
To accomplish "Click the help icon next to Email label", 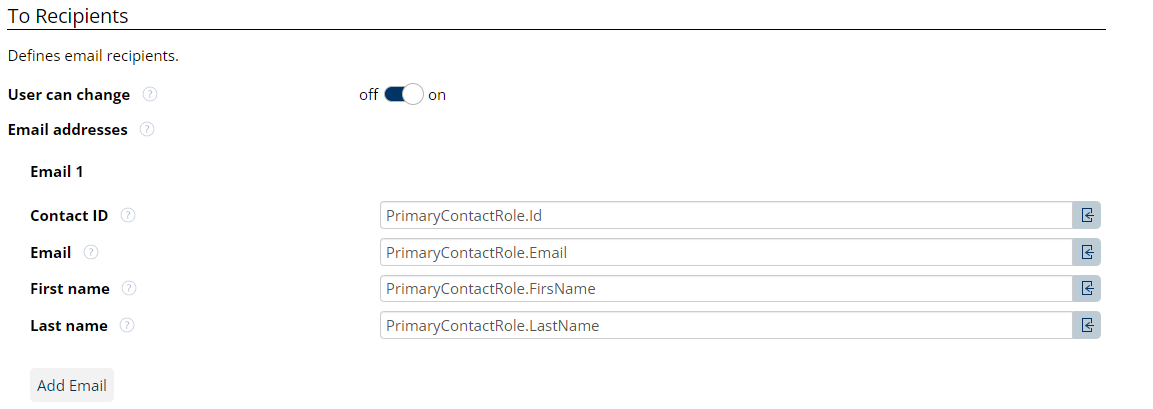I will 91,252.
